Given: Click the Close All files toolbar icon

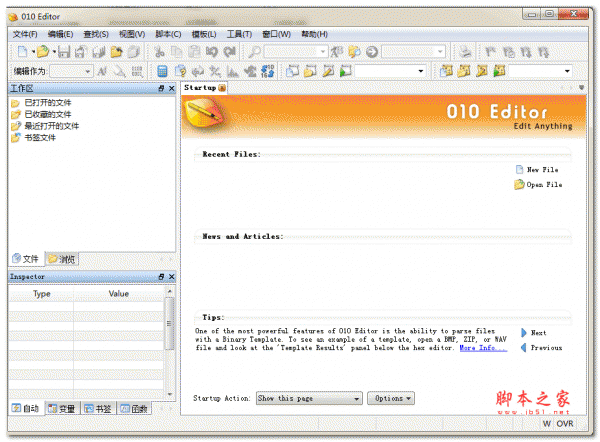Looking at the screenshot, I should tap(134, 52).
